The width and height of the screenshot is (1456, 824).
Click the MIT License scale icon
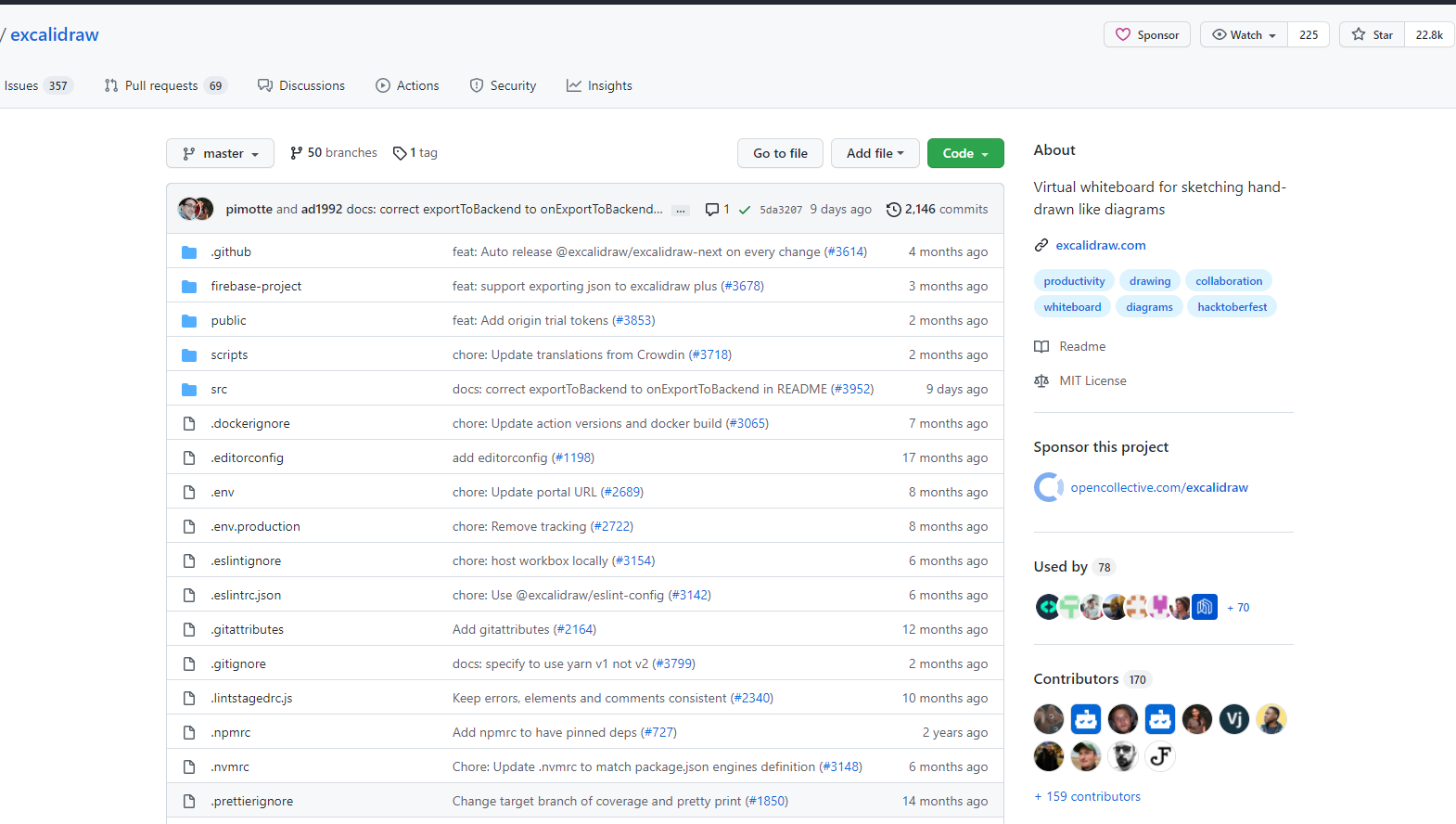[x=1041, y=381]
